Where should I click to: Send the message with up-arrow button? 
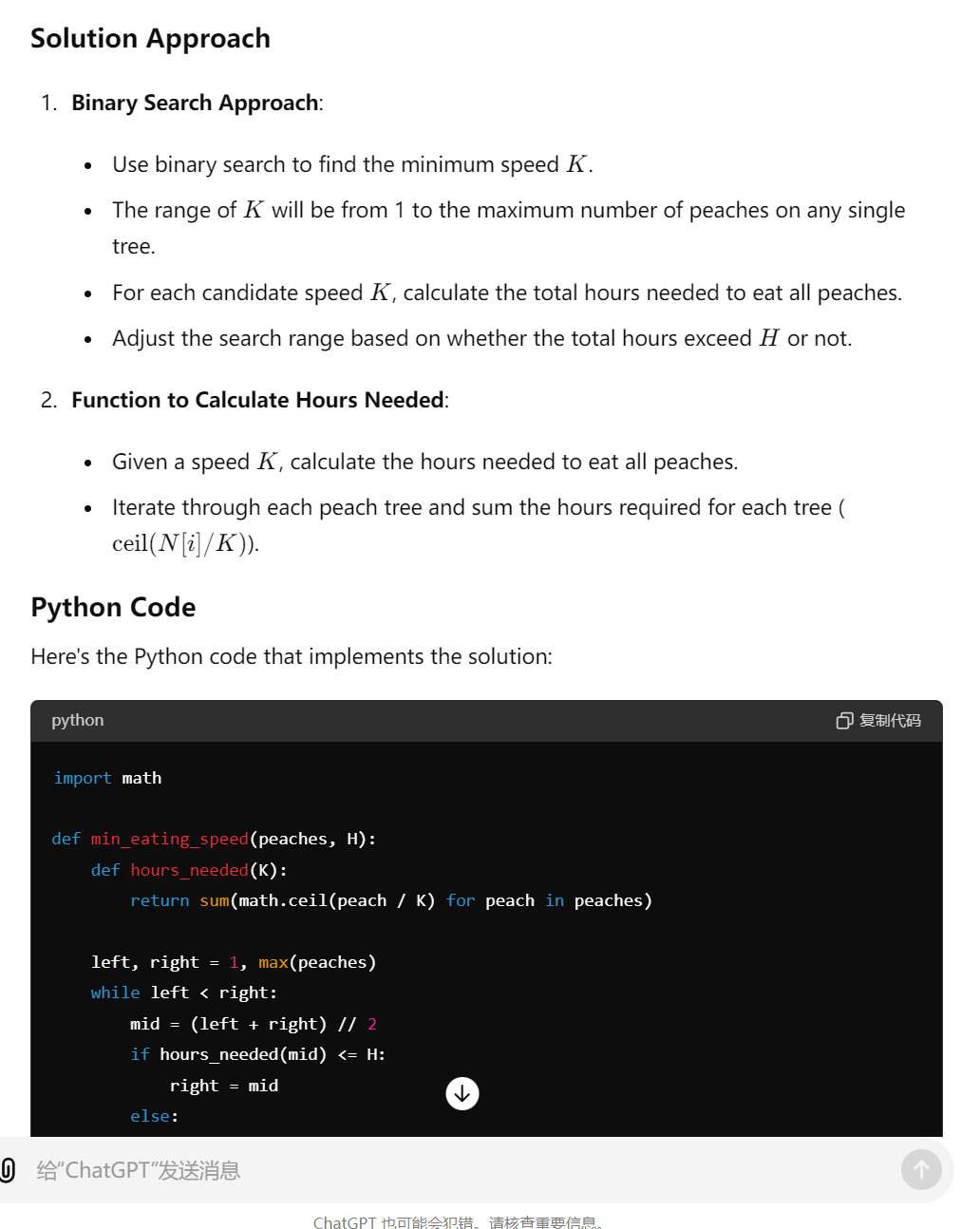coord(921,1170)
